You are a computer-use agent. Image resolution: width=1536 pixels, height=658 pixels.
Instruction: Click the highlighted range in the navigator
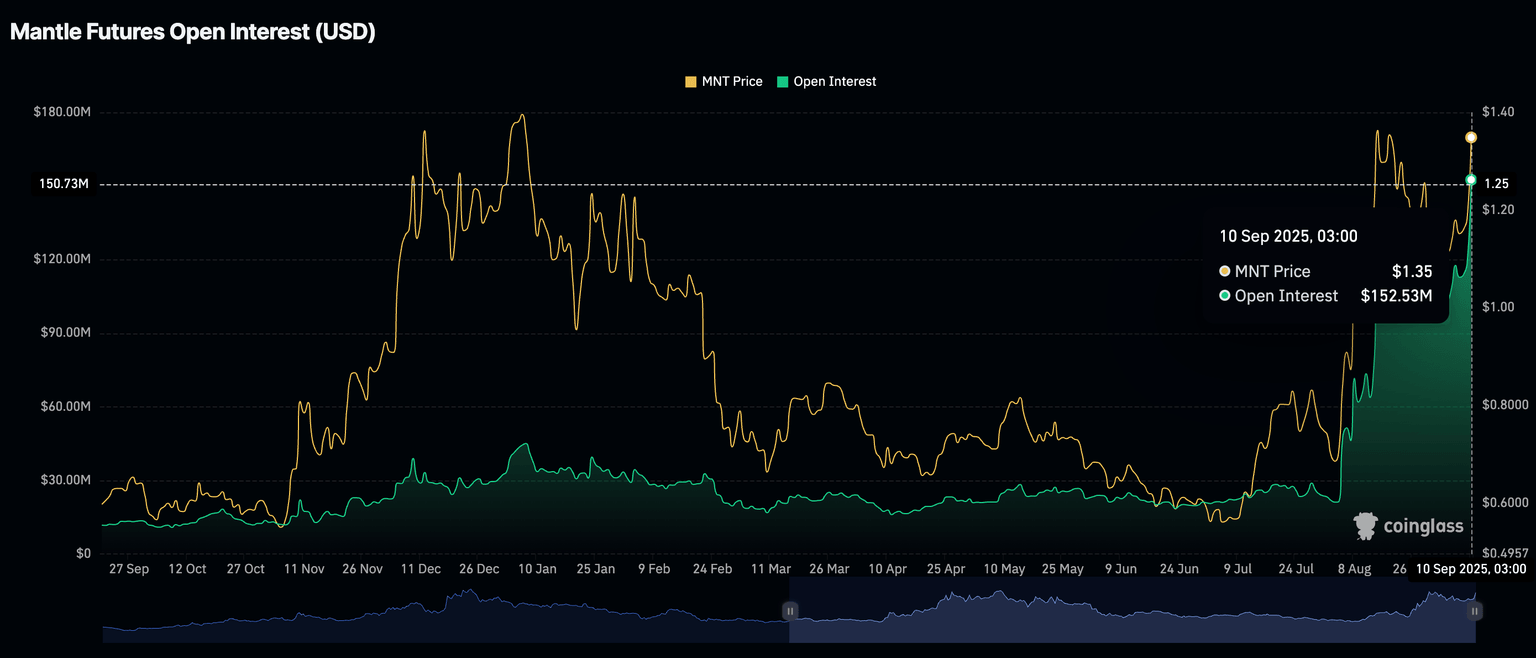(x=1130, y=612)
